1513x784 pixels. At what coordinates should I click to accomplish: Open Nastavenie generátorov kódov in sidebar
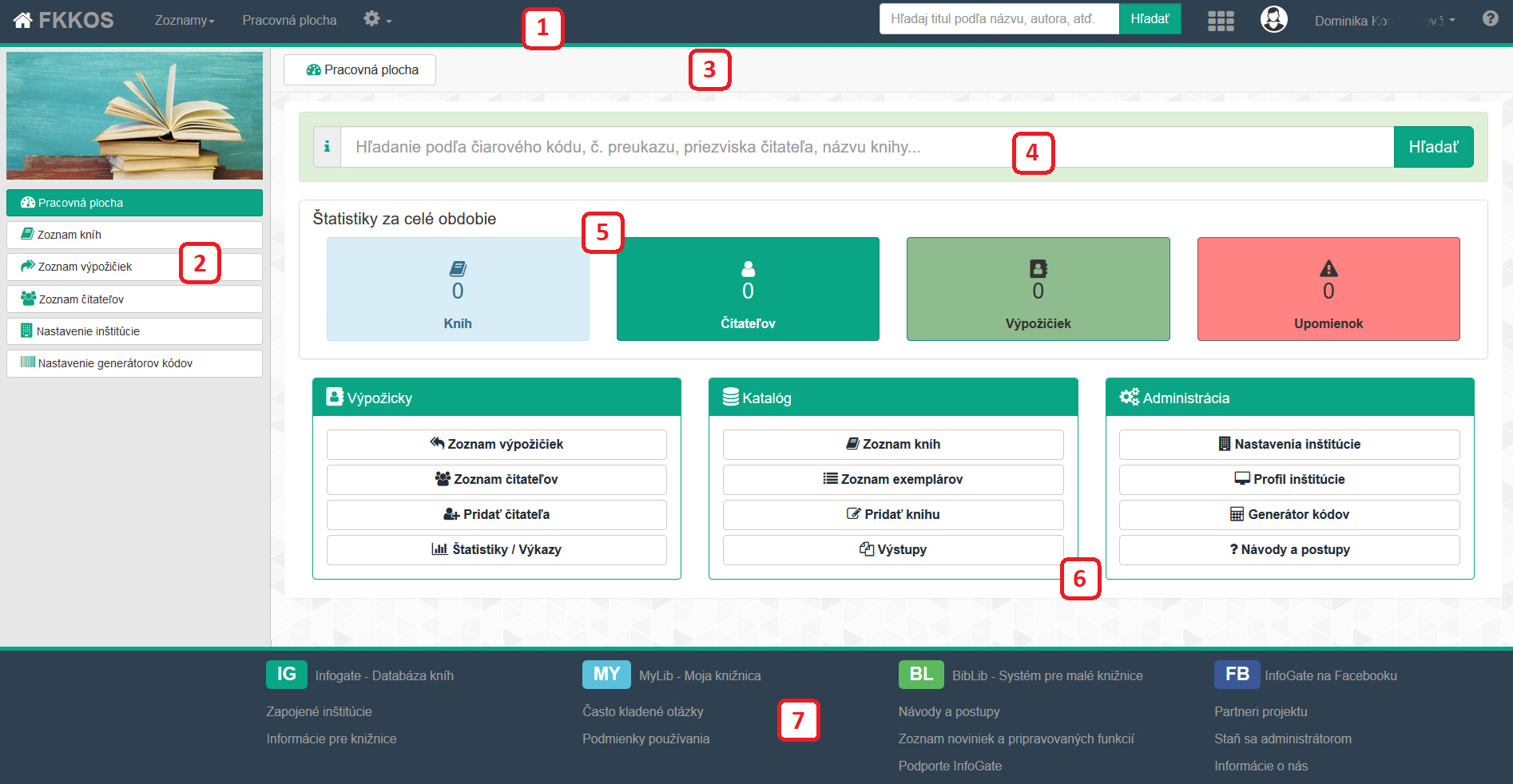tap(134, 363)
